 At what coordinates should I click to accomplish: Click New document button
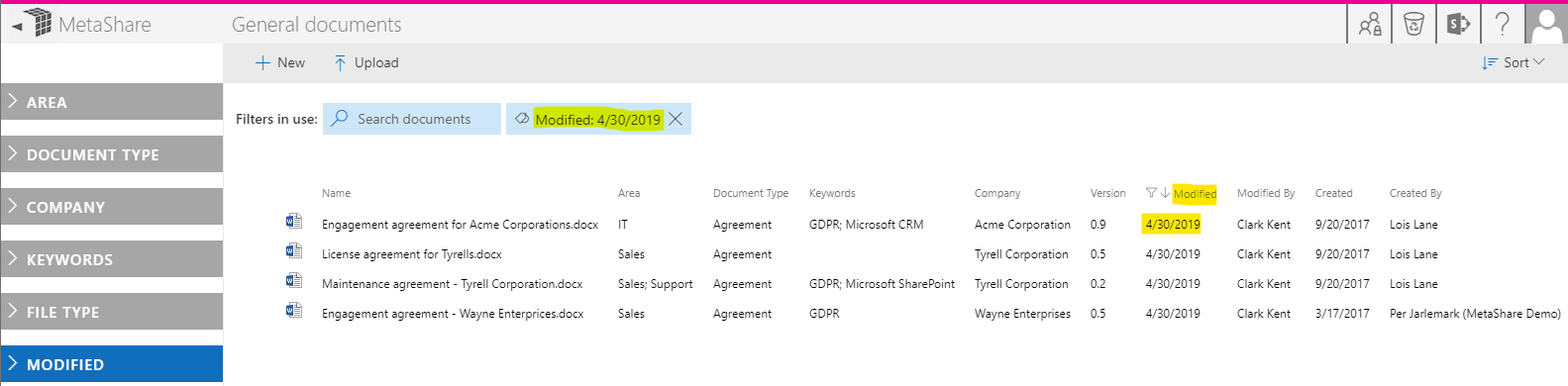click(280, 62)
